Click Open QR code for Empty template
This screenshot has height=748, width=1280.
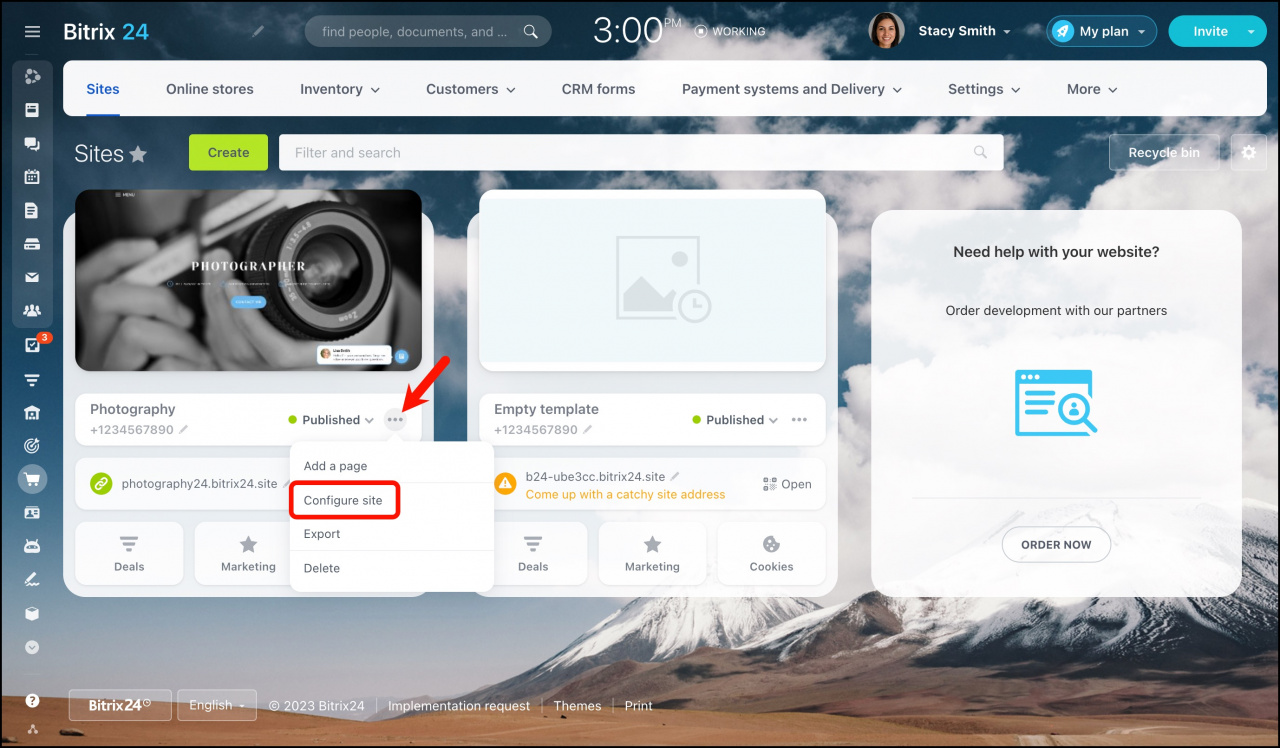tap(786, 484)
